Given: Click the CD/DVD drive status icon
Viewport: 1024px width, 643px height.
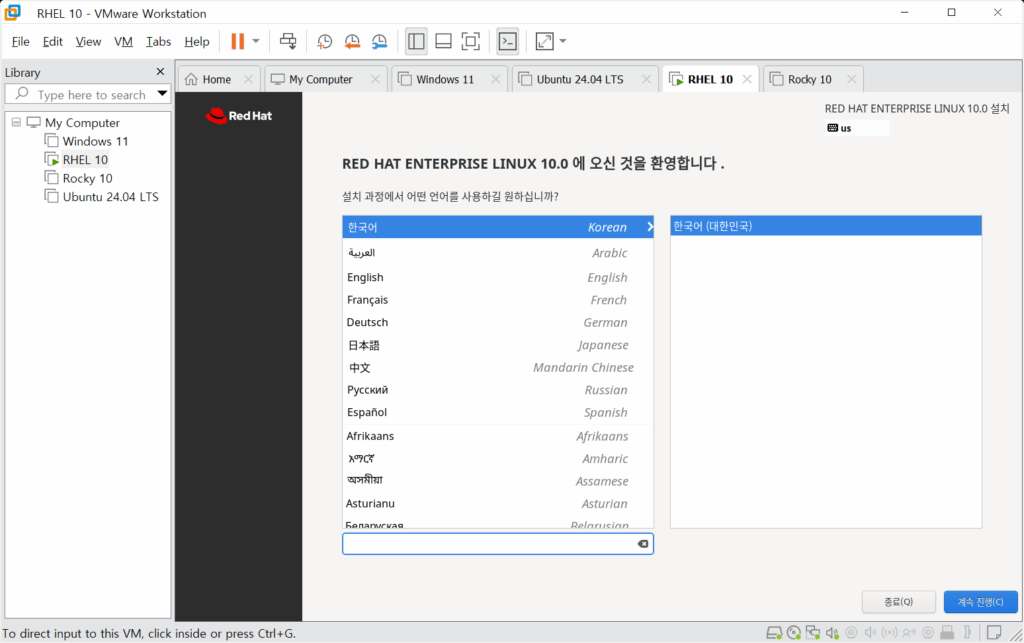Looking at the screenshot, I should pyautogui.click(x=793, y=632).
